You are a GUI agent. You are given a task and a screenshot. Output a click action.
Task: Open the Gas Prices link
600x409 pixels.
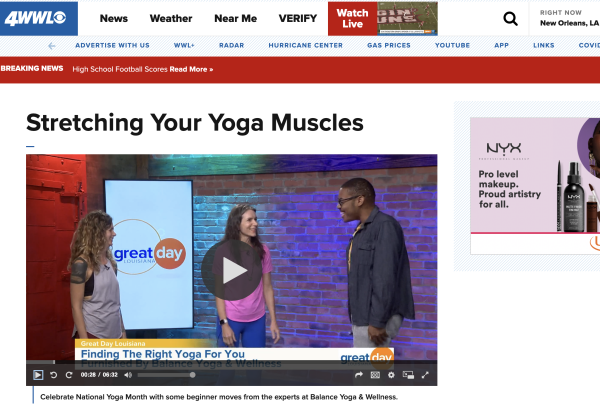pos(389,45)
